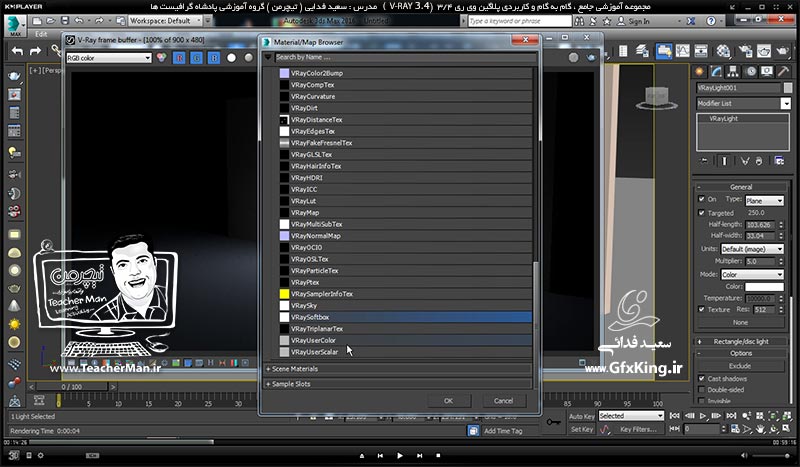The width and height of the screenshot is (800, 467).
Task: Select VRayDirt in the map list
Action: (x=405, y=108)
